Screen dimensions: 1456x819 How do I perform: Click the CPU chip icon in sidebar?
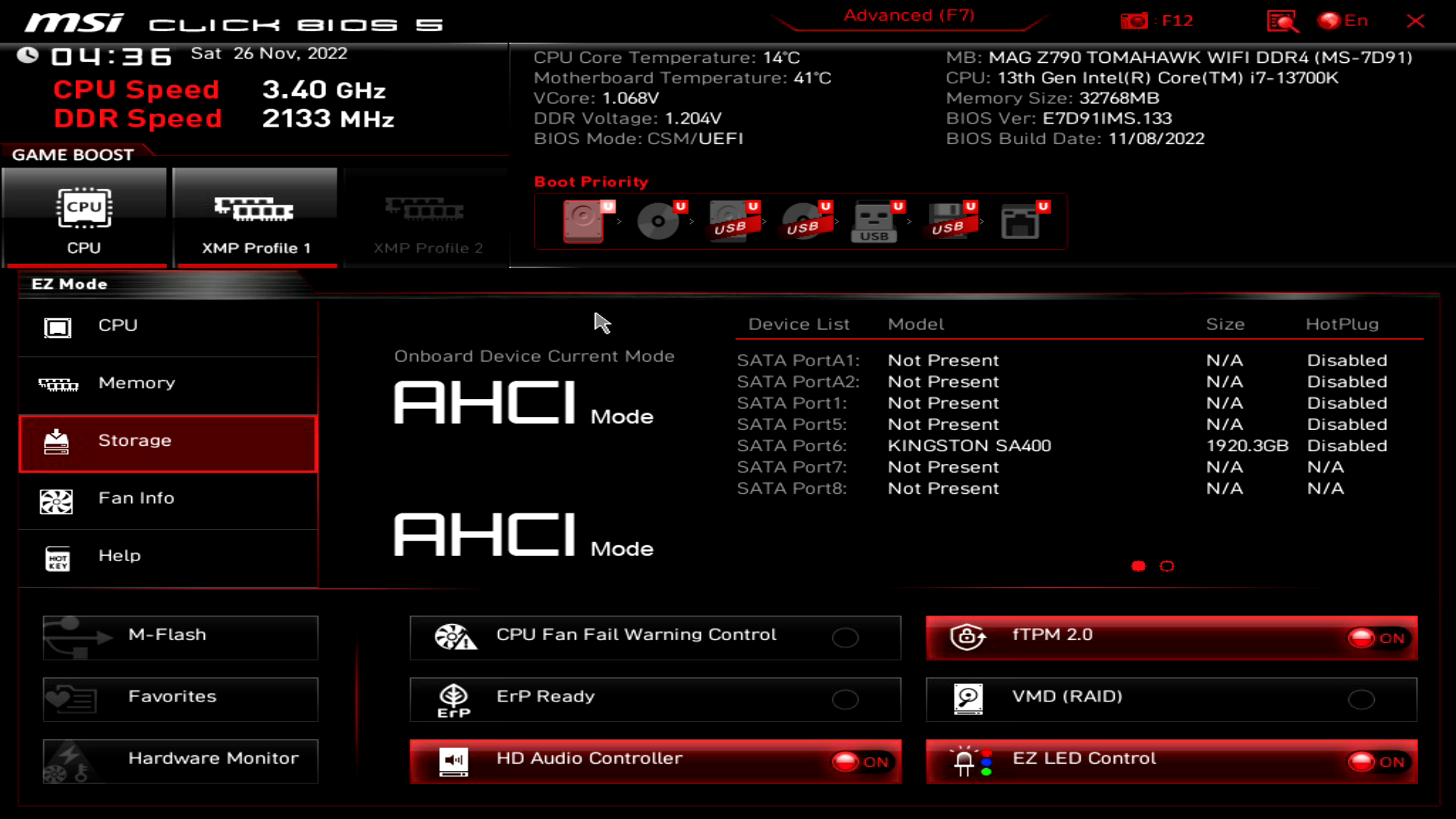[x=58, y=328]
